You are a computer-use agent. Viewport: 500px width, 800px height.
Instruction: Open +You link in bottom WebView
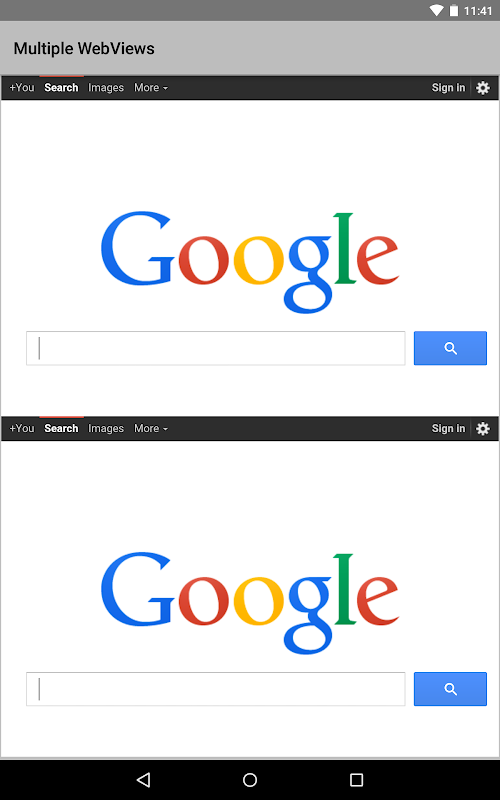[x=22, y=429]
